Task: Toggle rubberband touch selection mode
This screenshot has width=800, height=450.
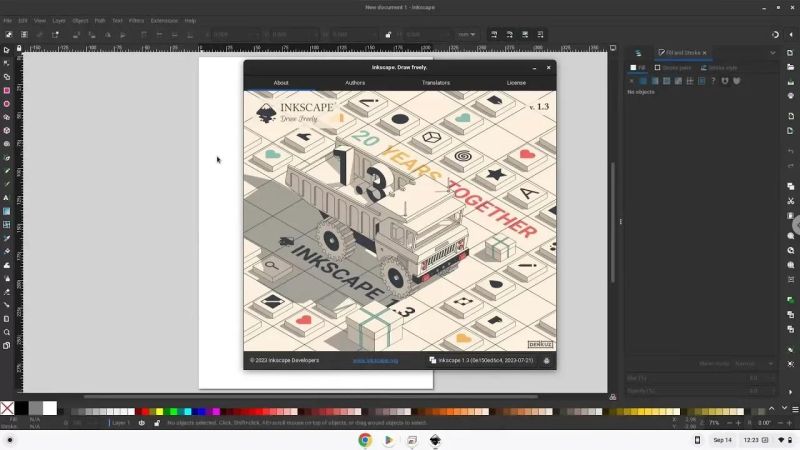Action: coord(55,35)
